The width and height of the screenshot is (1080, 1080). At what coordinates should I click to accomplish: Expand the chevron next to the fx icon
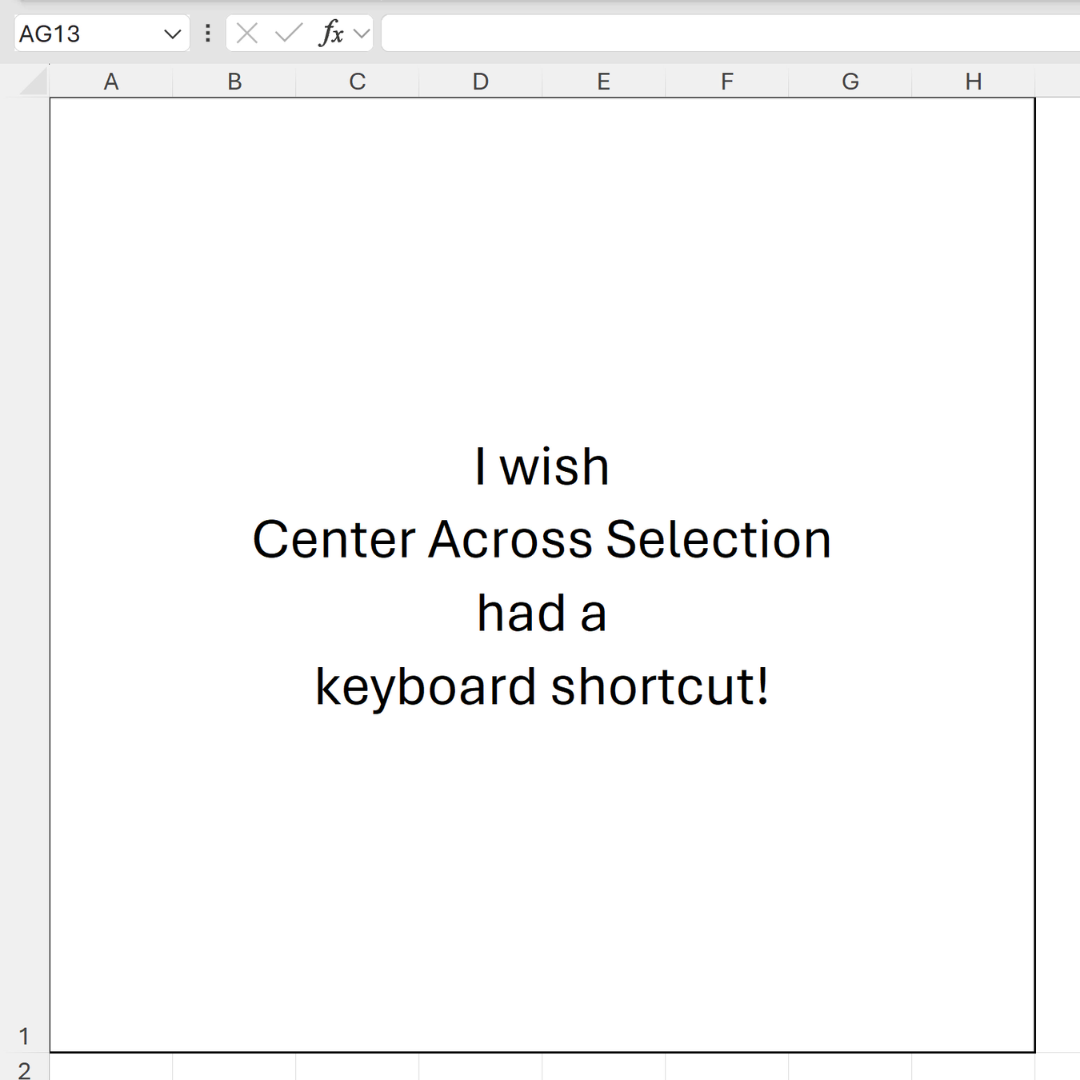click(361, 34)
